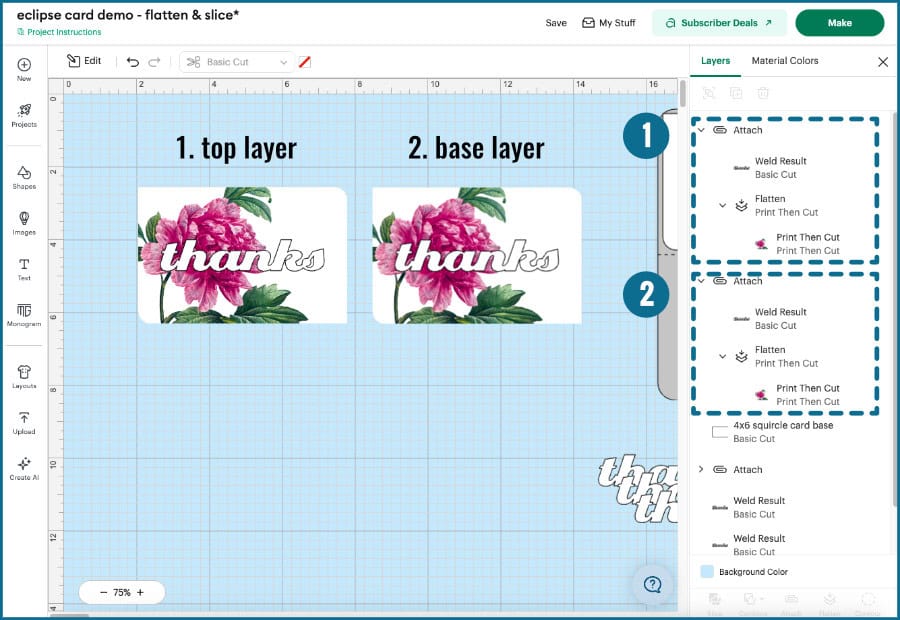900x620 pixels.
Task: Click the no-color swatch beside Basic Cut
Action: point(305,62)
